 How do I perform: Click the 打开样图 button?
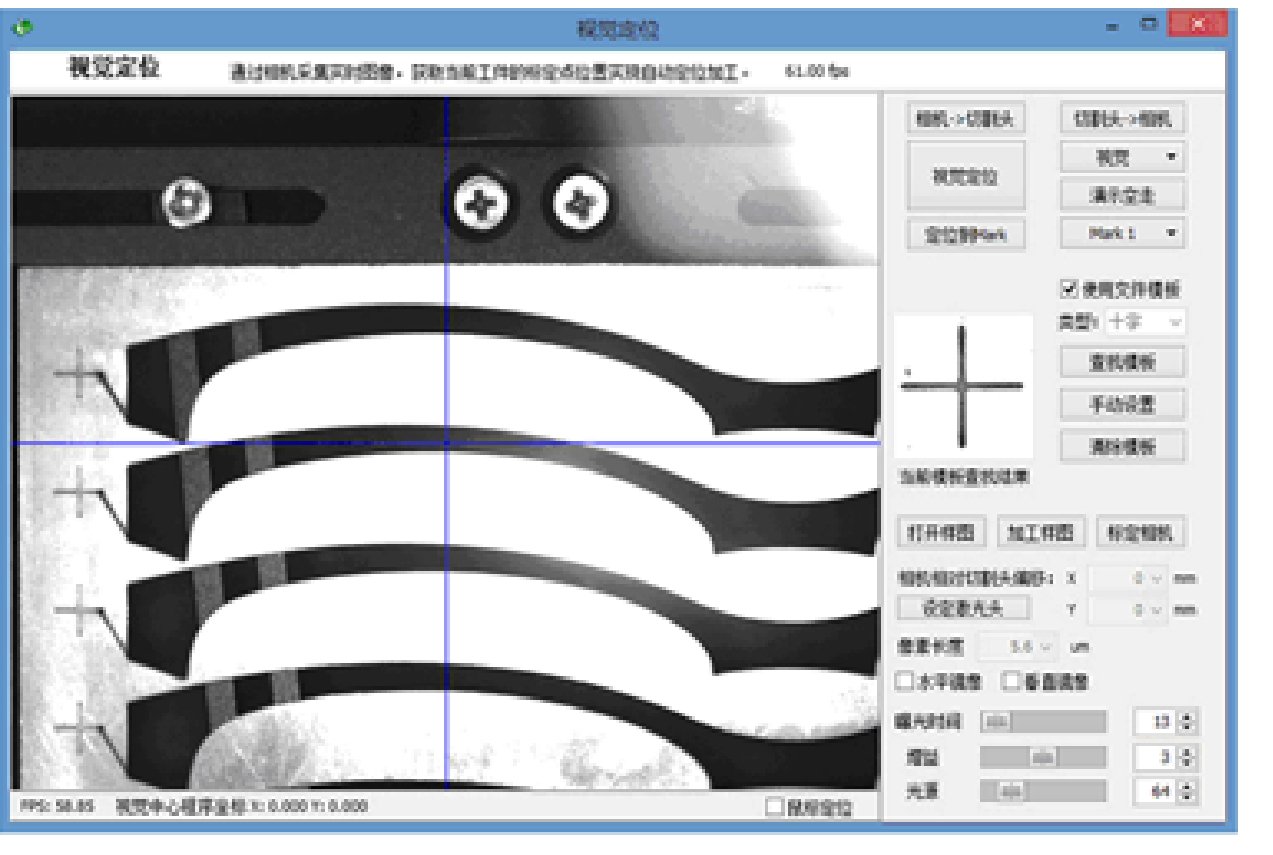point(940,532)
